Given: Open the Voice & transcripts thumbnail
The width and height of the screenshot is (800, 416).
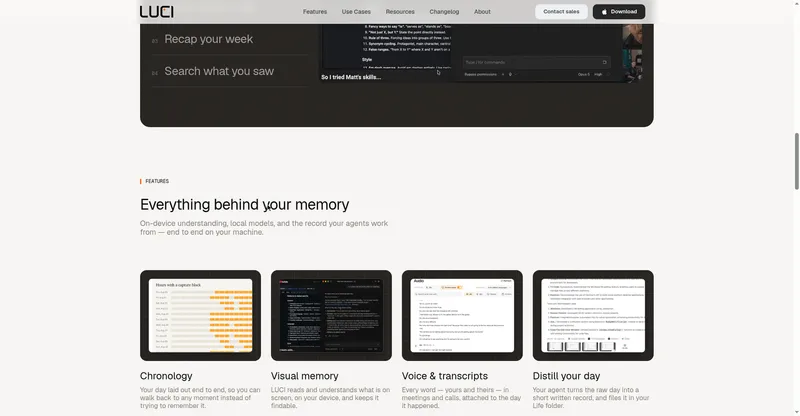Looking at the screenshot, I should click(462, 315).
